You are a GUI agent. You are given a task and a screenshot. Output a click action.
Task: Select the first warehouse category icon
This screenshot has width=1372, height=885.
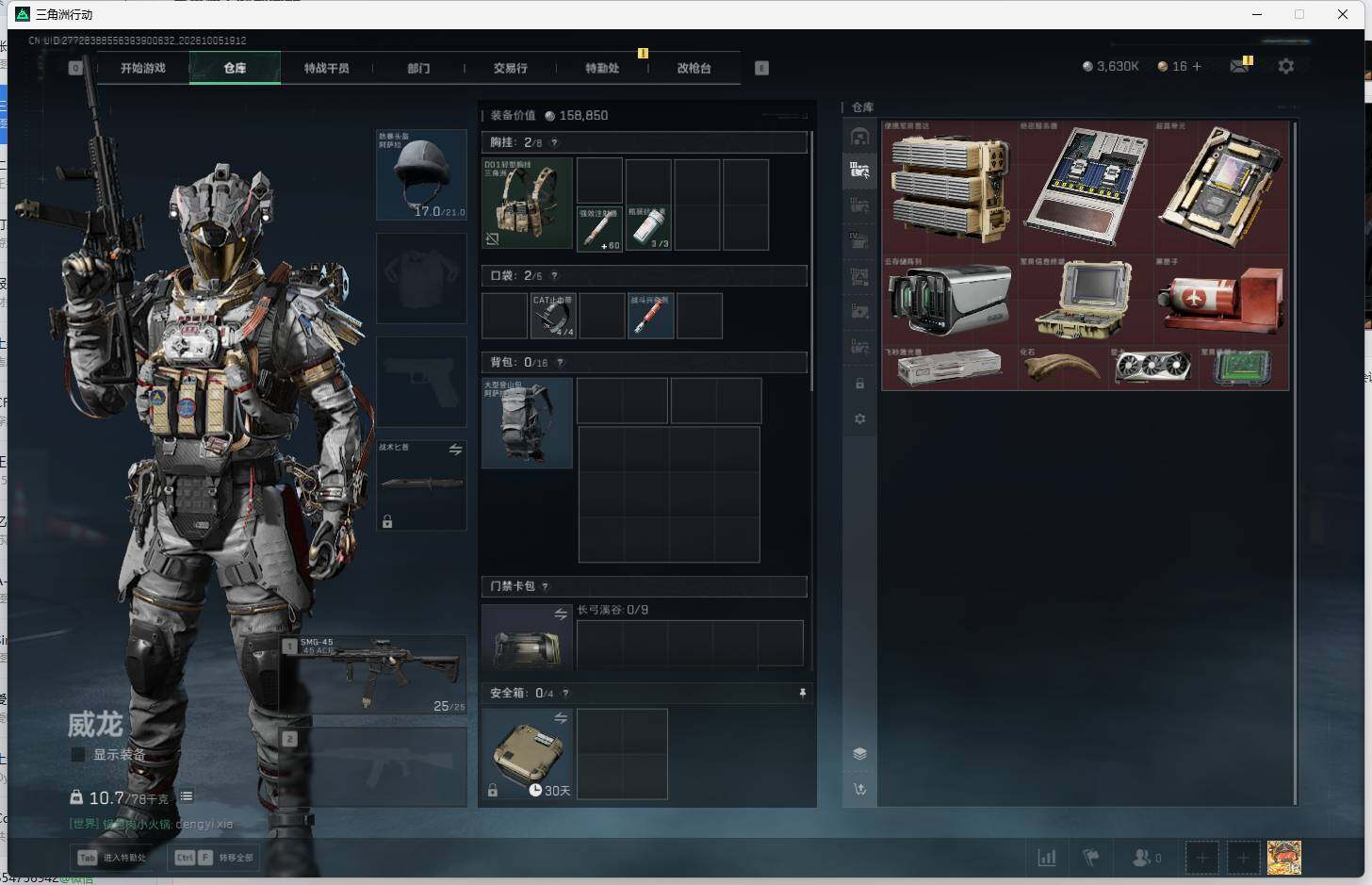(859, 137)
